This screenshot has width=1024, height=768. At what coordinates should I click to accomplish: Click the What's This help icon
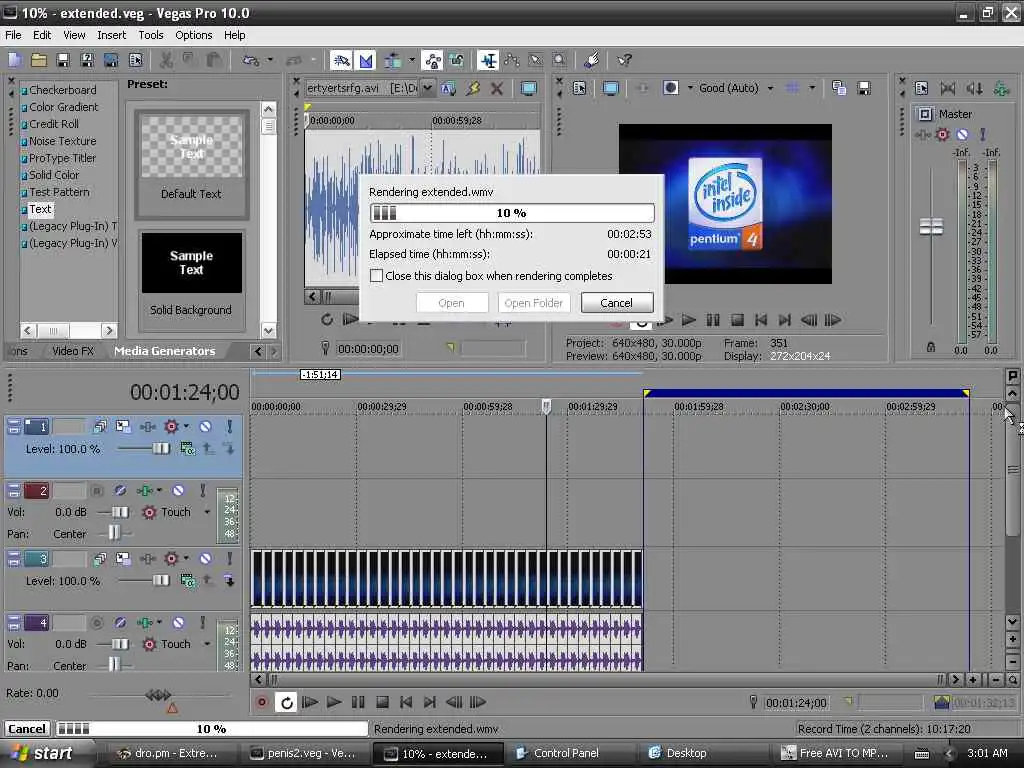(624, 61)
